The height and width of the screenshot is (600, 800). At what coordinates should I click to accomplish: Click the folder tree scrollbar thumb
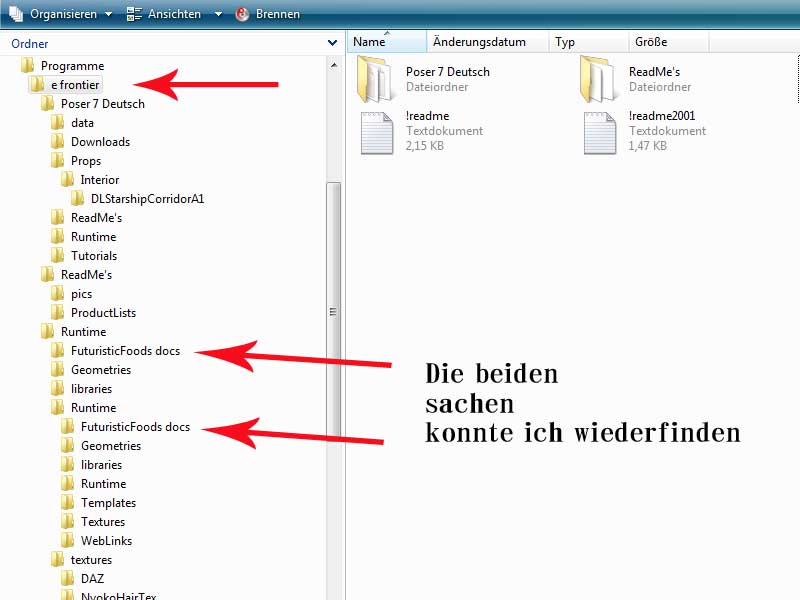(333, 311)
